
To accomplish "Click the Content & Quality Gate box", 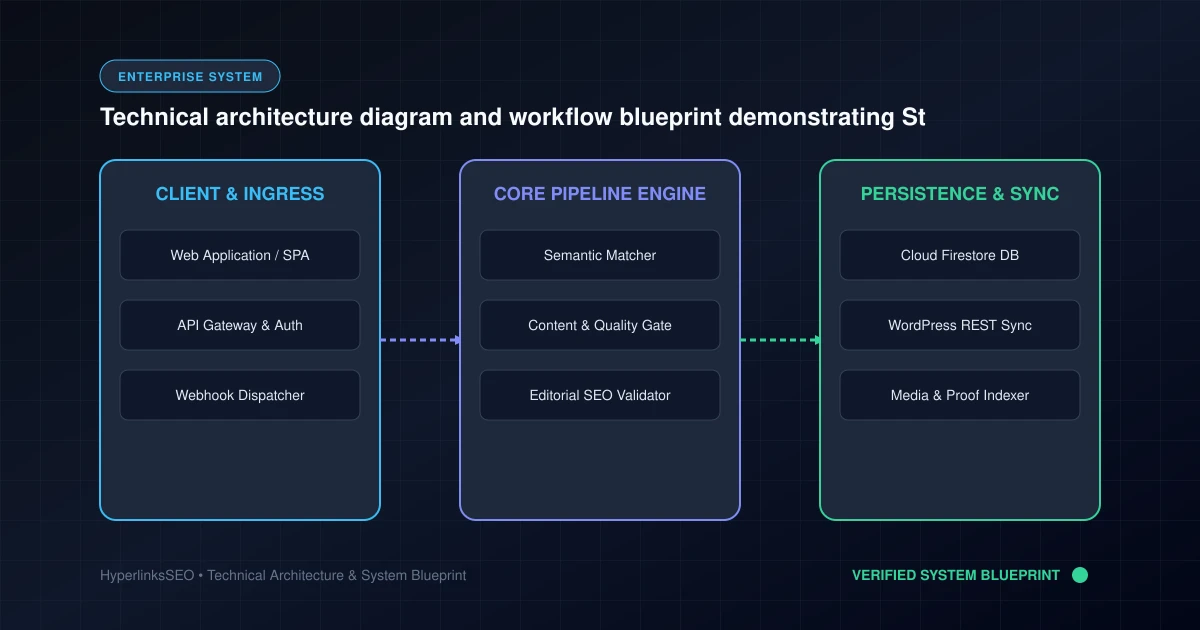I will point(600,325).
